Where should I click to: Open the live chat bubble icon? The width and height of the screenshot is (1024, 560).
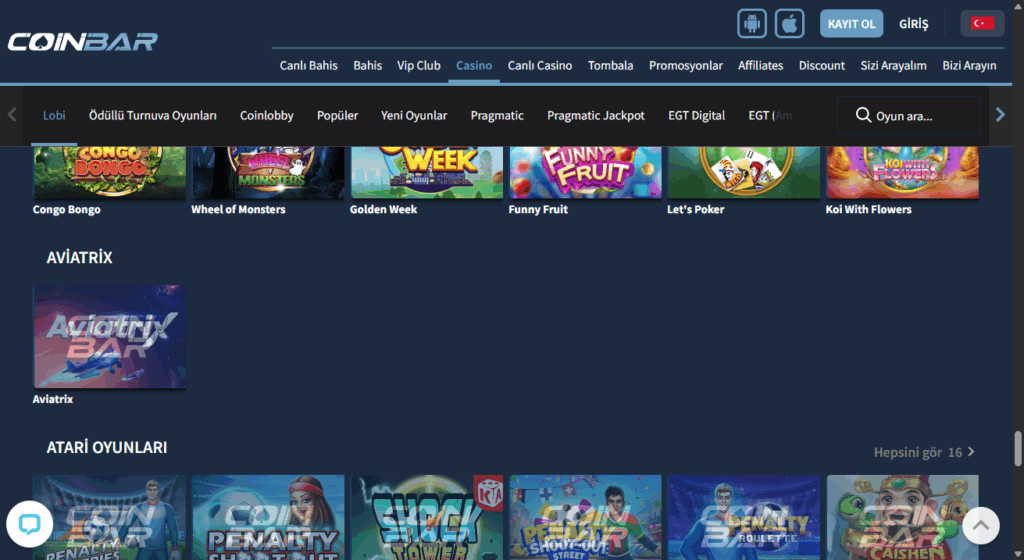pos(29,524)
